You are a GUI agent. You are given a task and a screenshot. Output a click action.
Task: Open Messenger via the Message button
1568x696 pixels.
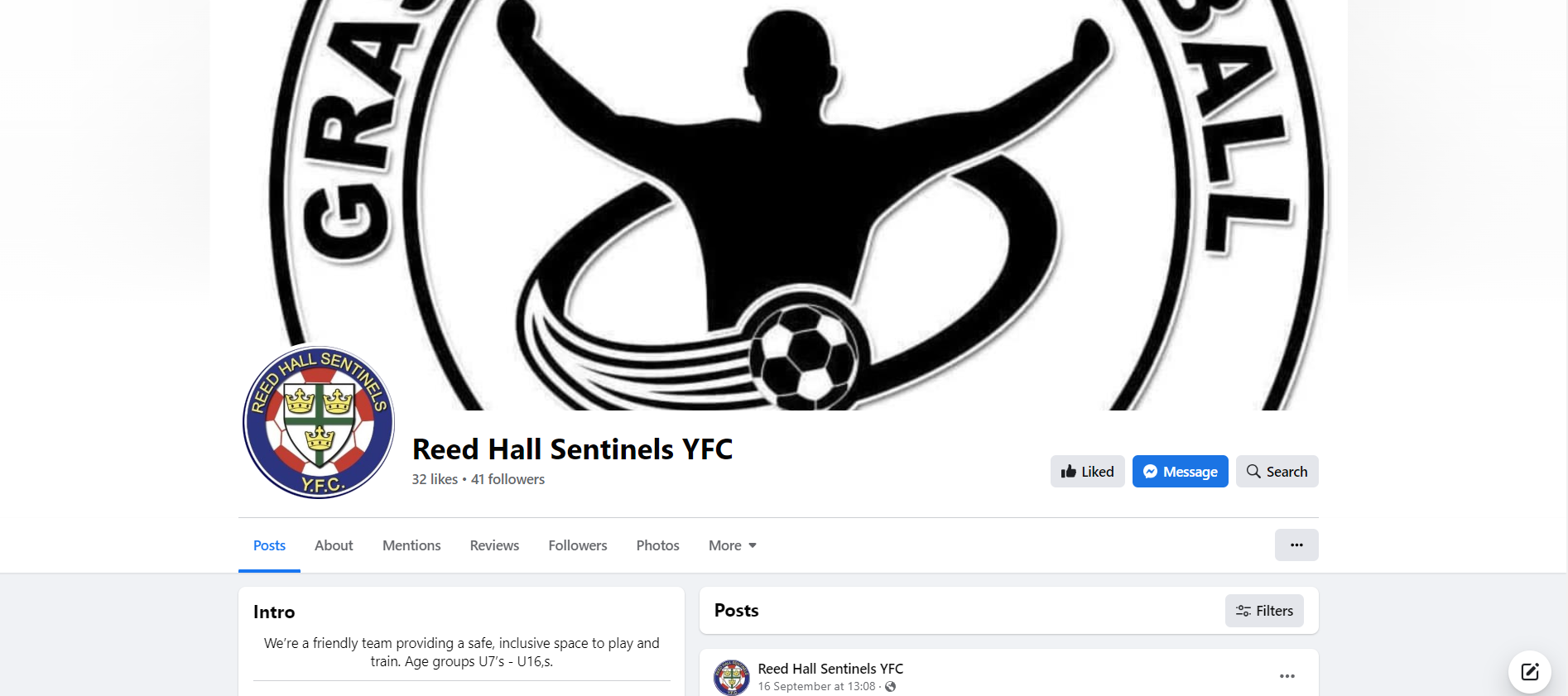(x=1180, y=472)
